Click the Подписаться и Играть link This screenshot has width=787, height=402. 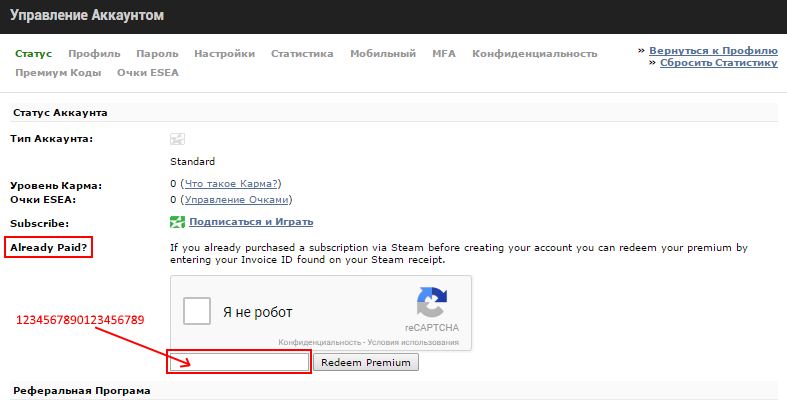251,222
